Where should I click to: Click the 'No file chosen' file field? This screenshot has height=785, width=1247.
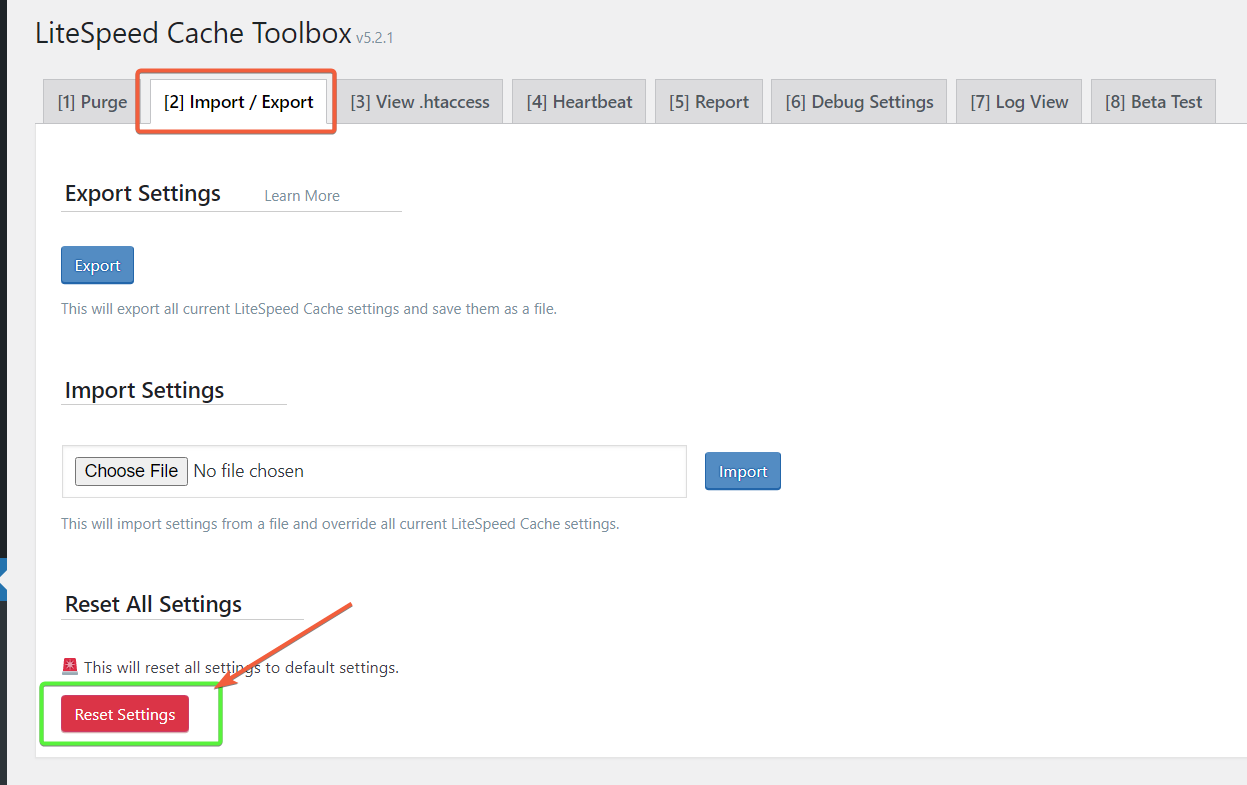(x=249, y=471)
